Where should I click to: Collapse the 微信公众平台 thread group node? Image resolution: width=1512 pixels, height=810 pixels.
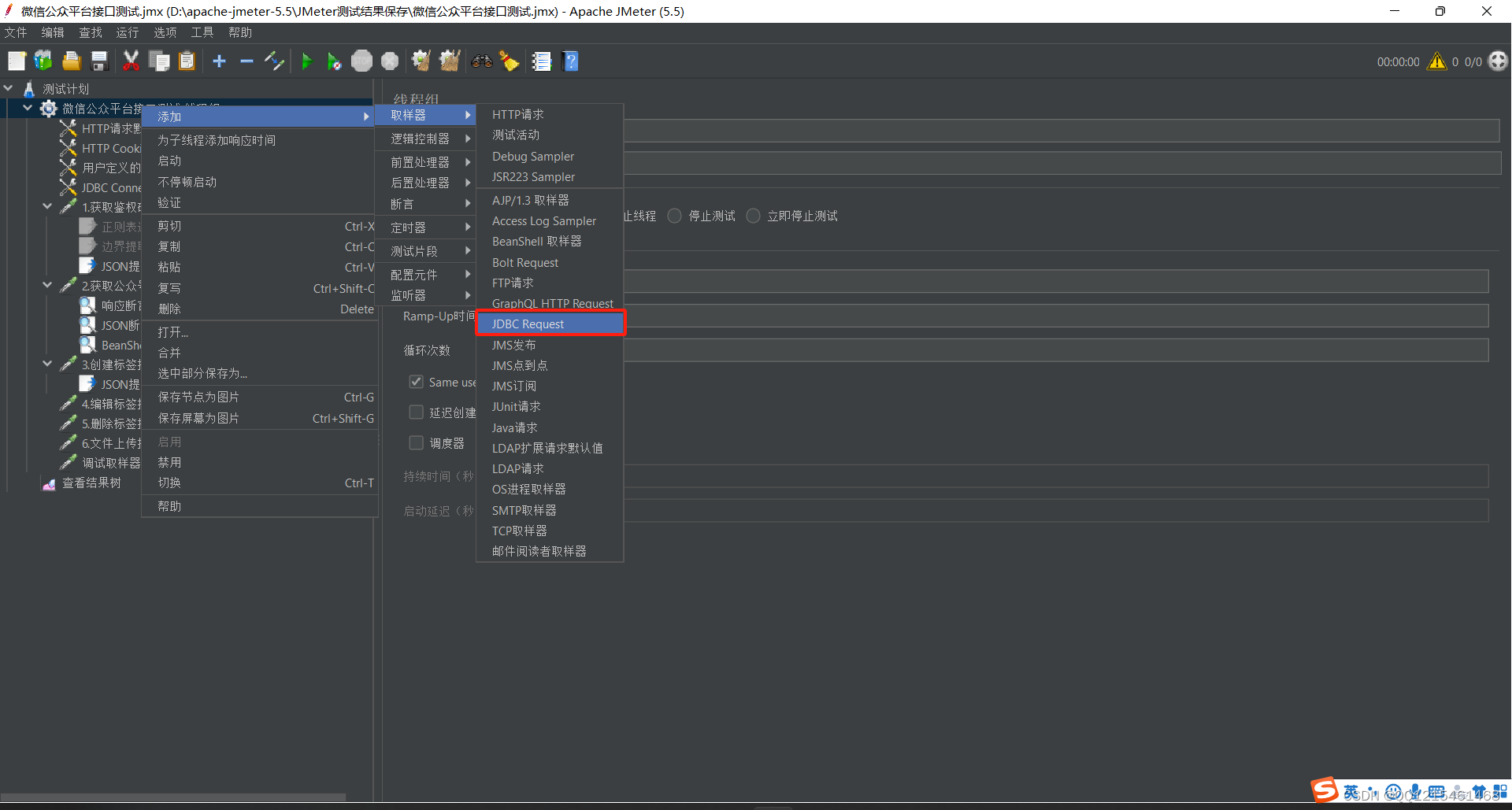point(28,108)
